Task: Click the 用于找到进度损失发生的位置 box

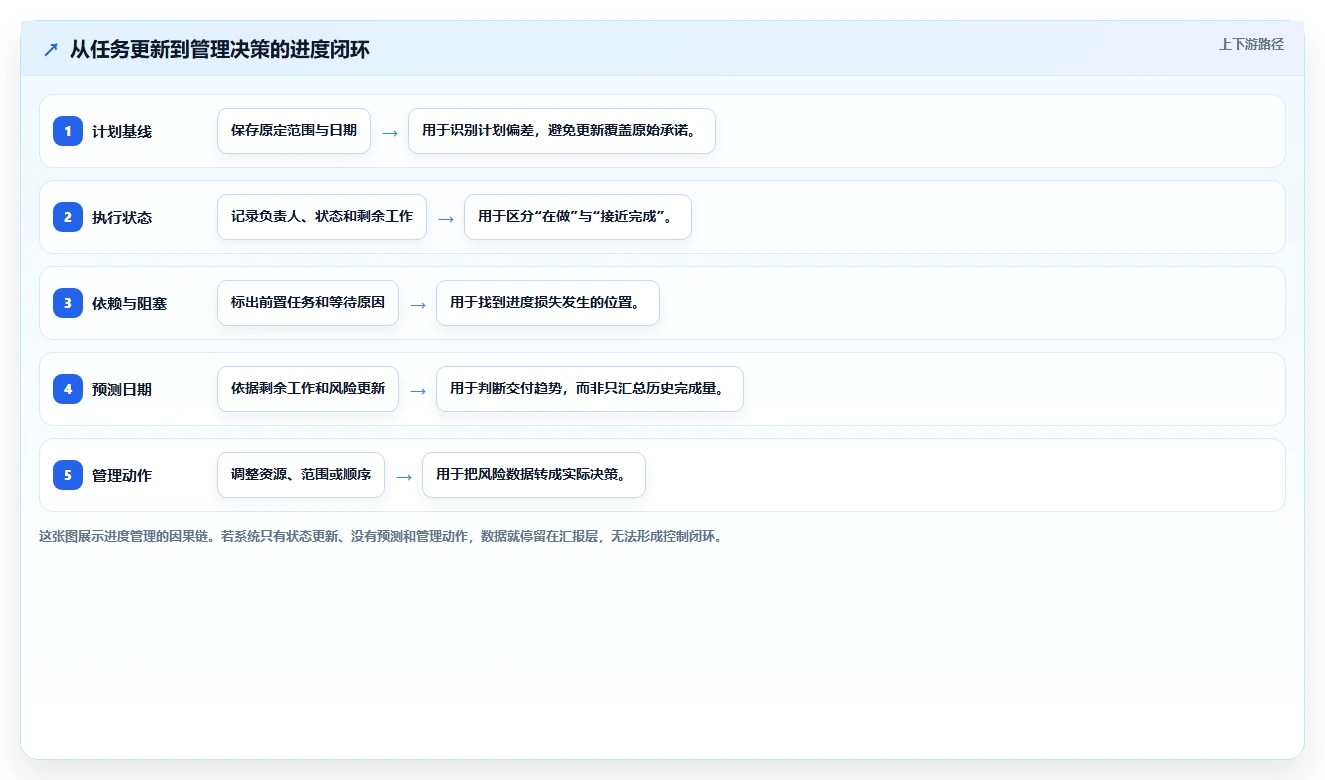Action: tap(548, 303)
